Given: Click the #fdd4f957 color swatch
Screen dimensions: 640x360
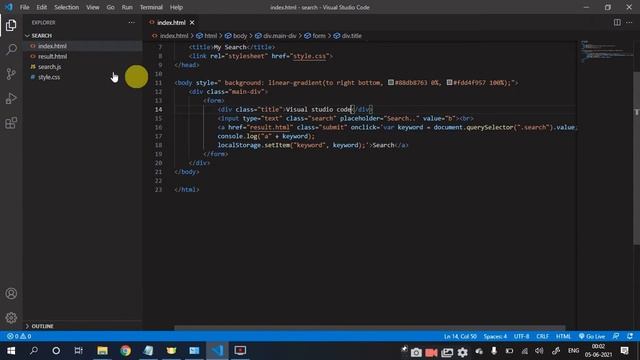Looking at the screenshot, I should [x=449, y=82].
